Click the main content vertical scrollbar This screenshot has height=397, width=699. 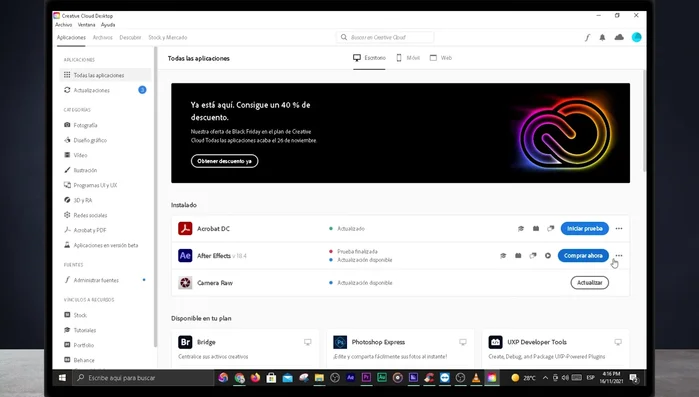[x=644, y=120]
